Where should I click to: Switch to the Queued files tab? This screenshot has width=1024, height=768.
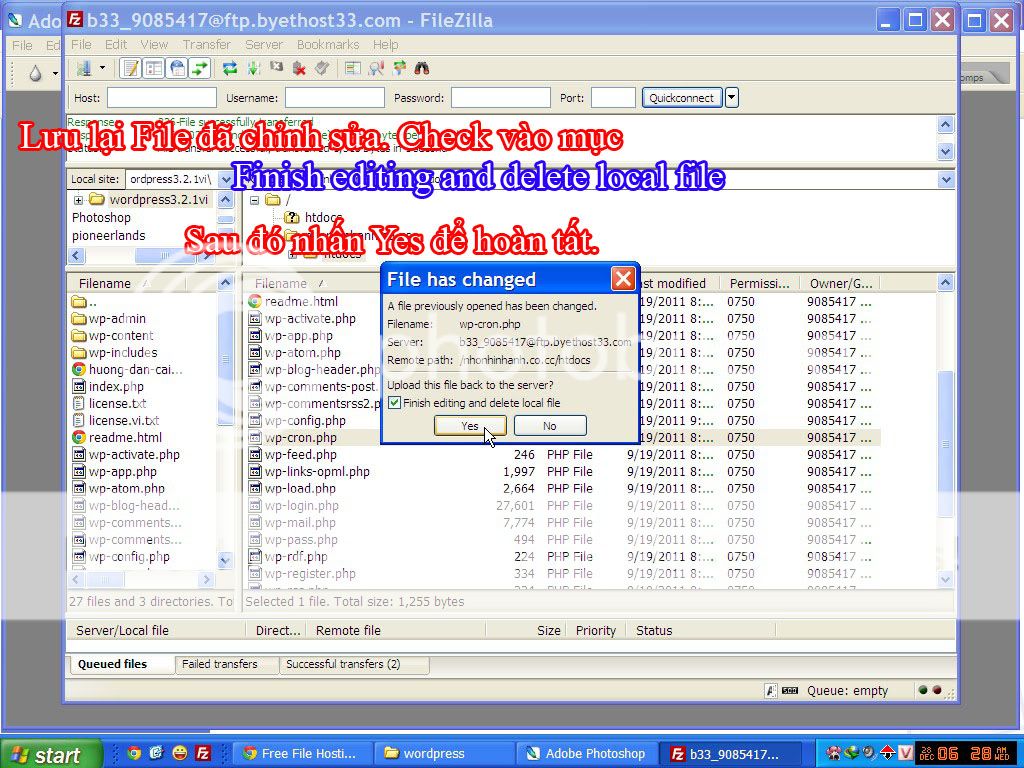(112, 664)
